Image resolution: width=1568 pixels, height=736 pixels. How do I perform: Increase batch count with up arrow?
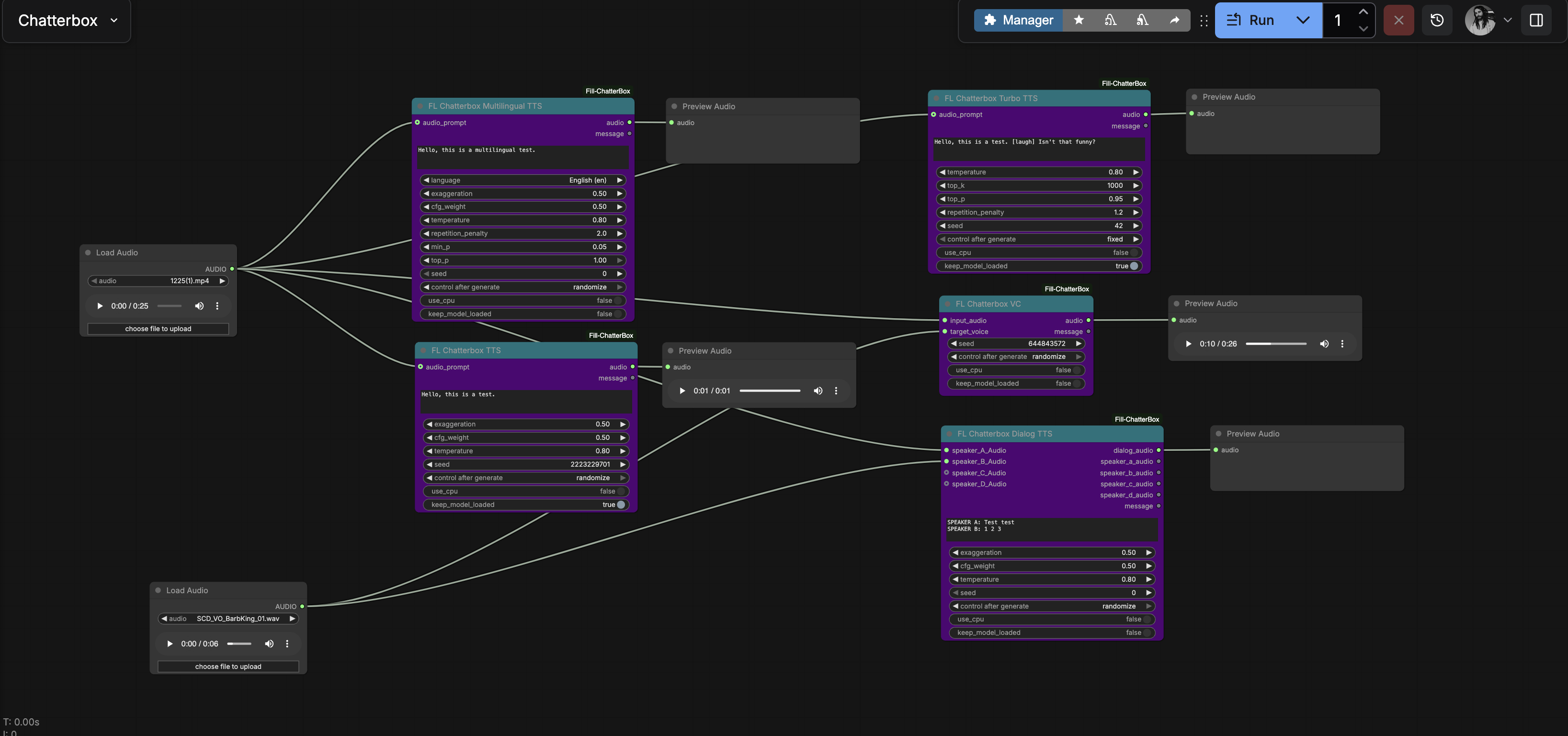1363,11
